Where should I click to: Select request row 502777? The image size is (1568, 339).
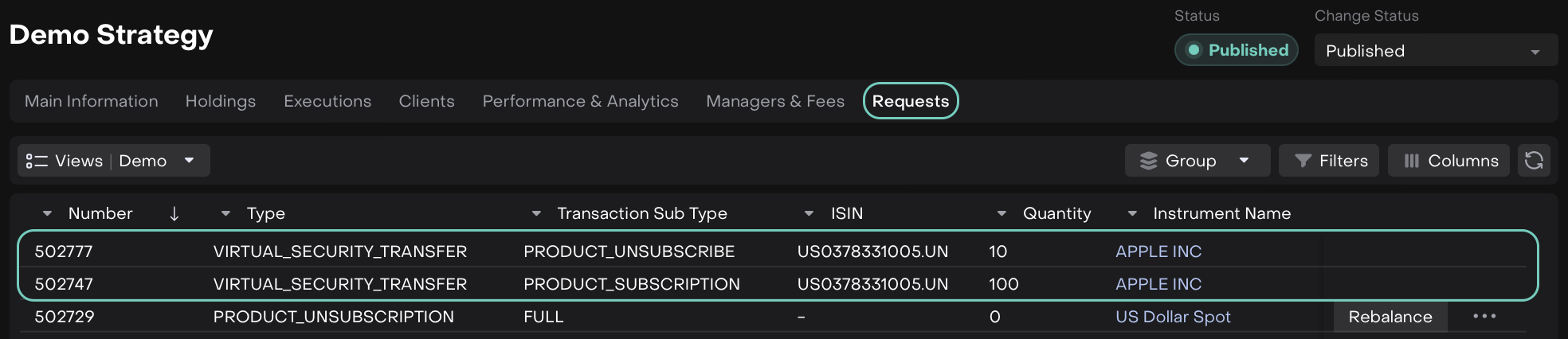point(64,251)
